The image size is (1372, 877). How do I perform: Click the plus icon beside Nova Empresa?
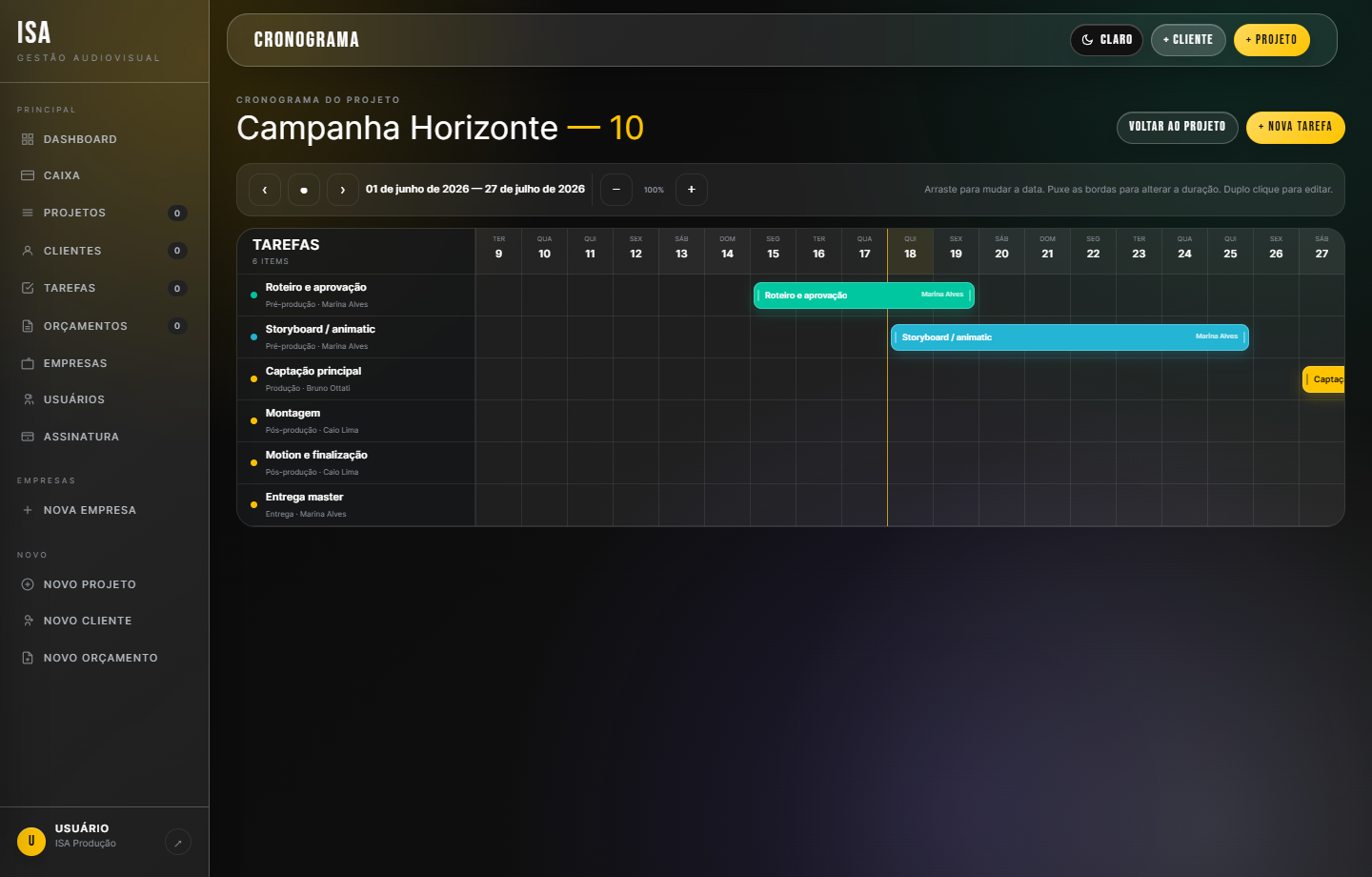28,510
